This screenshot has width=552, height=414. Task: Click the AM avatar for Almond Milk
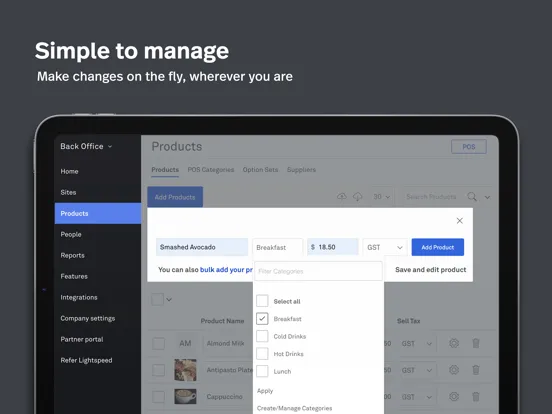185,343
